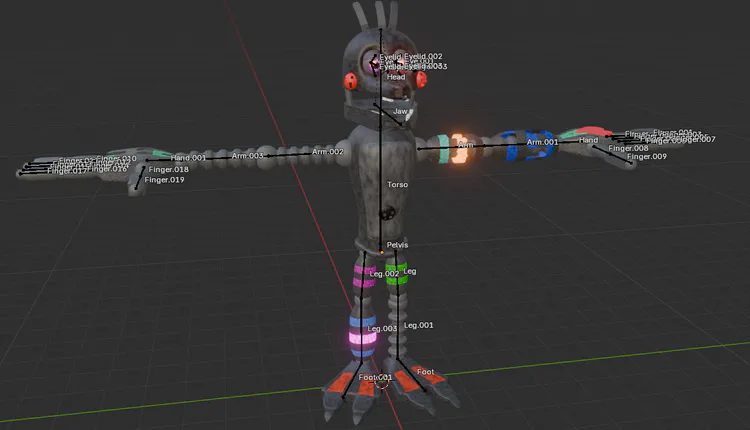
Task: Select the Leg.001 bone label
Action: click(419, 325)
